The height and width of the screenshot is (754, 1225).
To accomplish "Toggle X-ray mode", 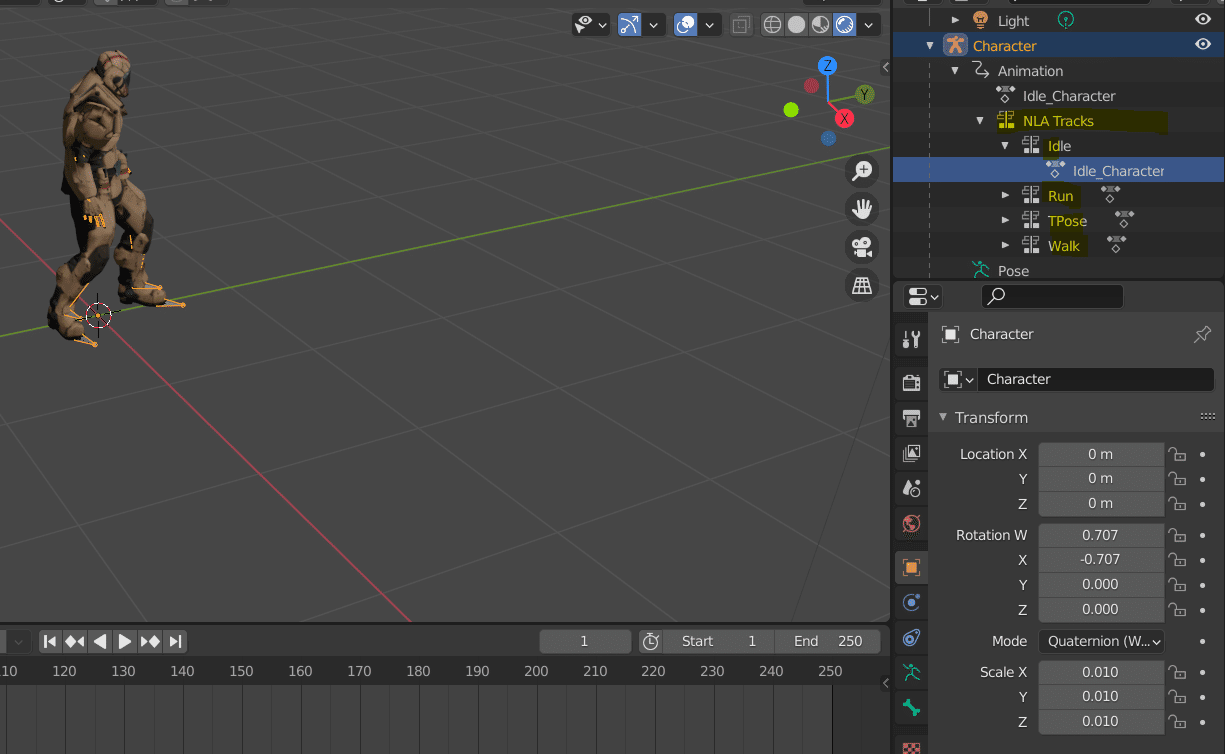I will coord(740,24).
